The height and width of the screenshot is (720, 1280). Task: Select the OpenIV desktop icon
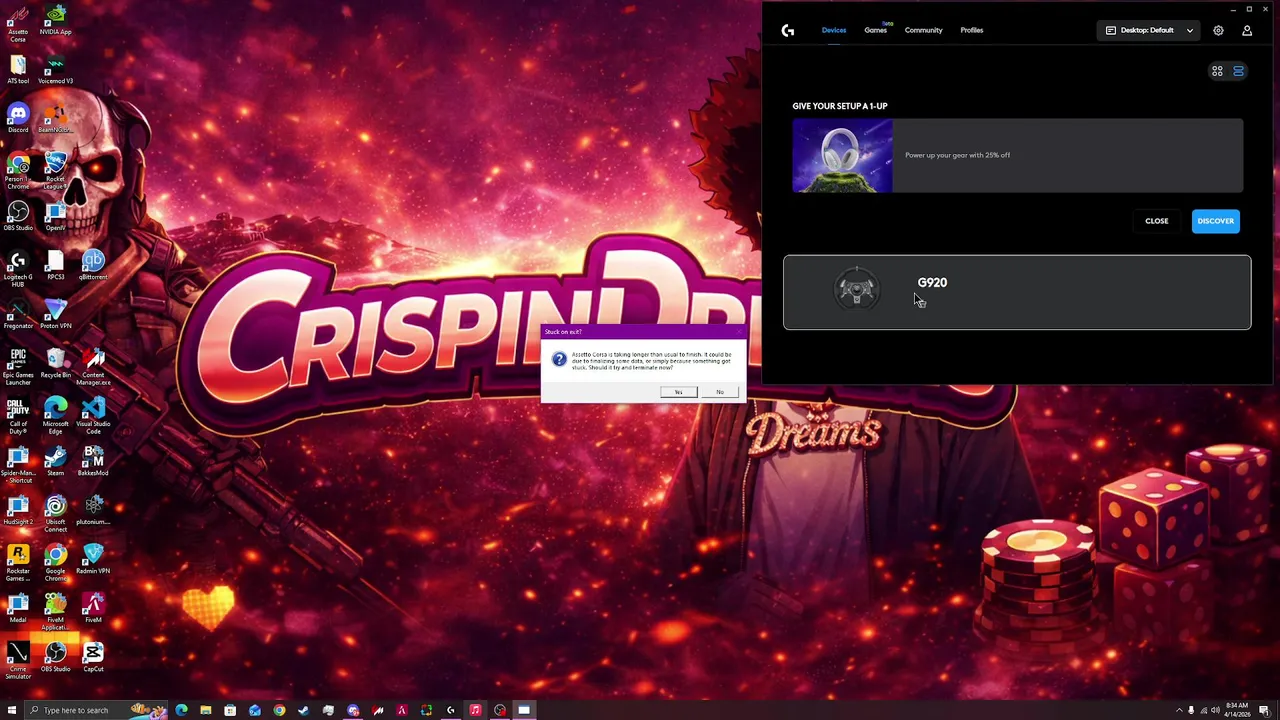point(56,216)
